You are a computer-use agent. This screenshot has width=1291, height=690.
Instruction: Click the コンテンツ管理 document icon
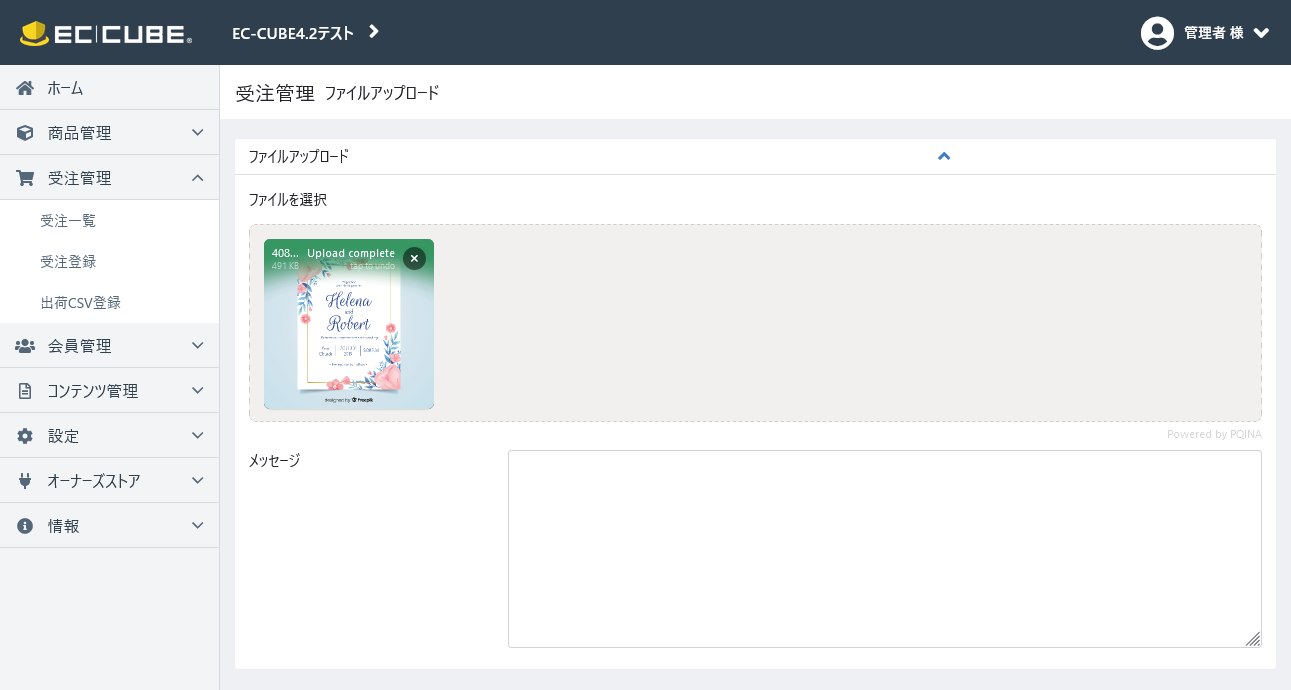25,391
